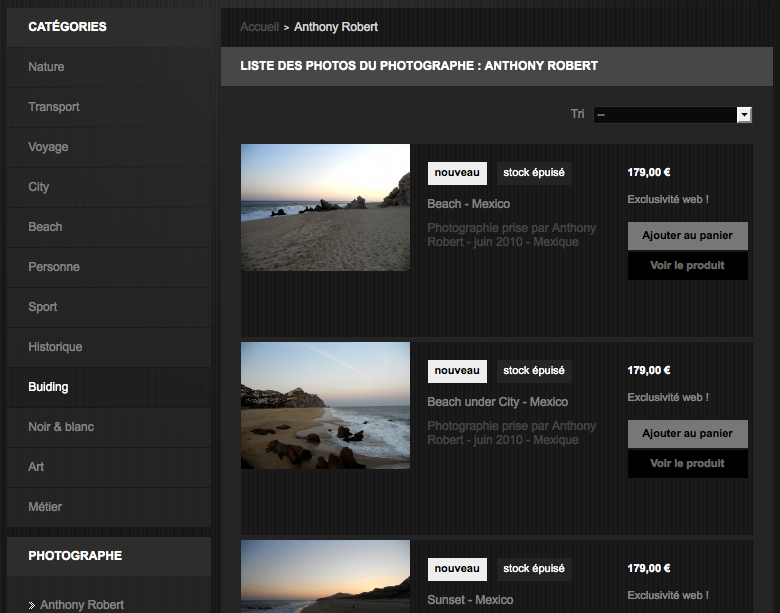The width and height of the screenshot is (780, 613).
Task: Click the Beach under City description text
Action: click(x=511, y=433)
